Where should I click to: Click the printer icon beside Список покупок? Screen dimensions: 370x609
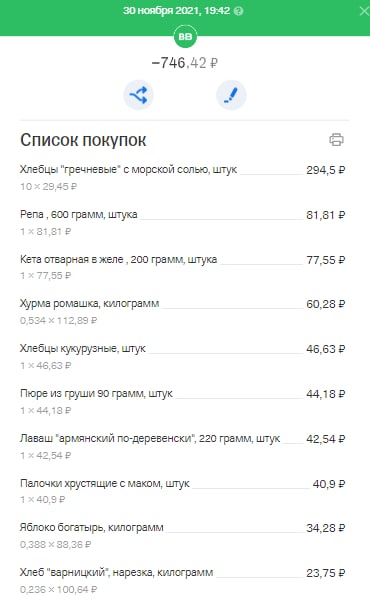336,139
